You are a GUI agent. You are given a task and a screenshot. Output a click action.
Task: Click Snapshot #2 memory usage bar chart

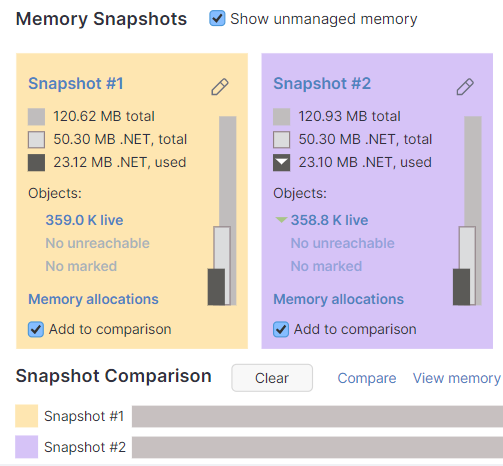pyautogui.click(x=467, y=211)
